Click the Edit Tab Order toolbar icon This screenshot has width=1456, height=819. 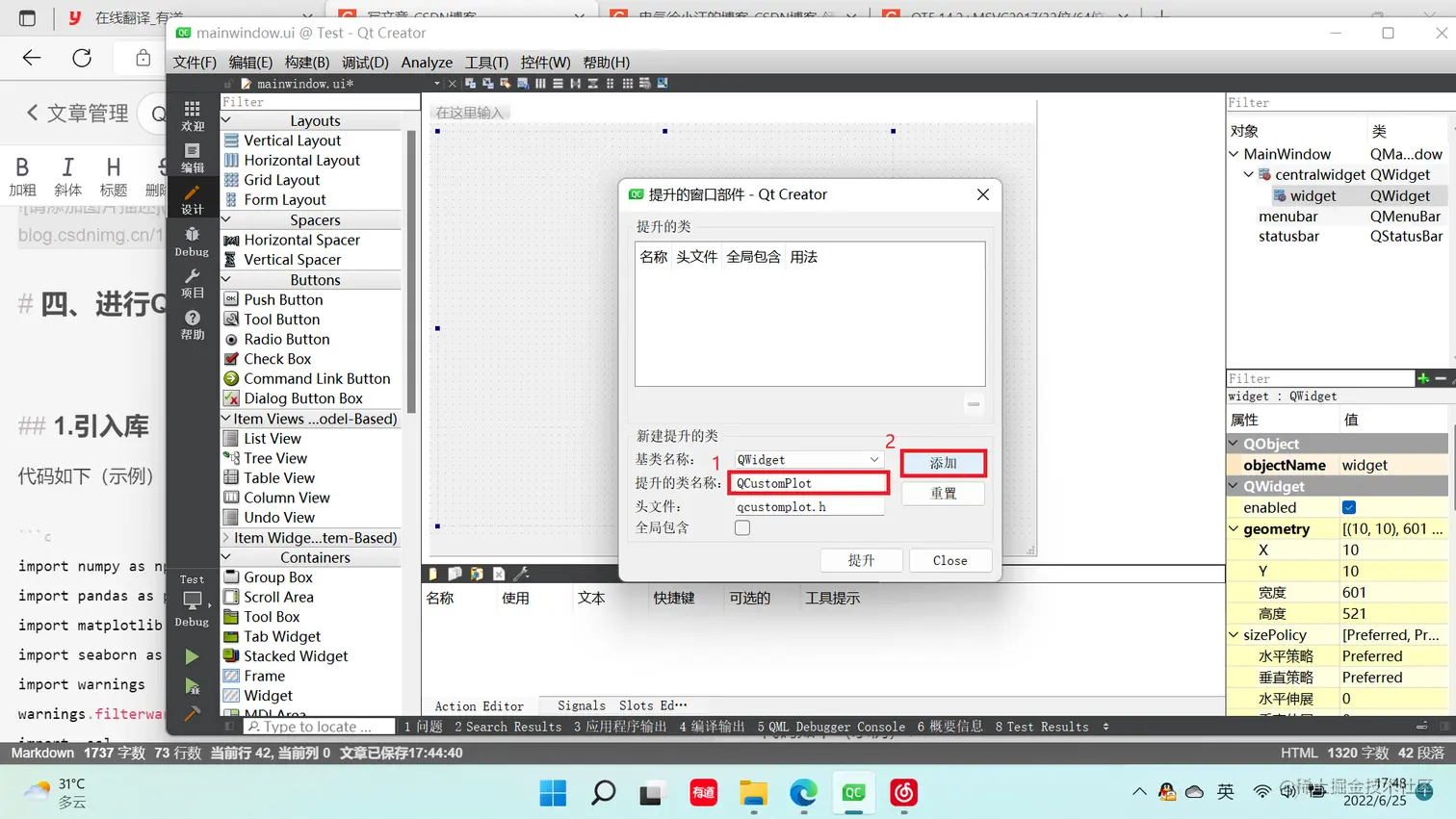[523, 84]
